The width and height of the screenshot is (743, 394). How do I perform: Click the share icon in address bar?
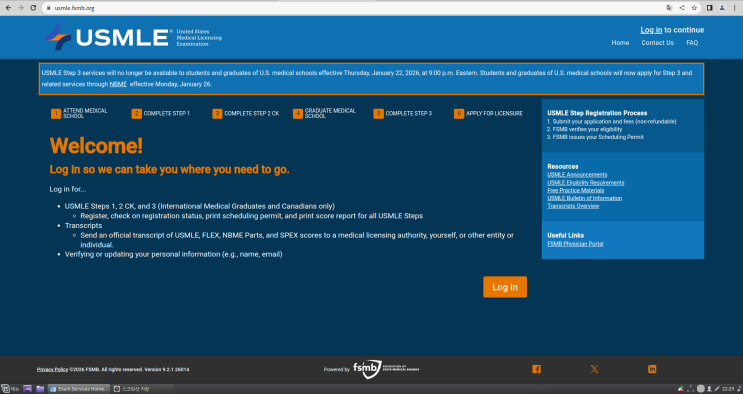(681, 8)
